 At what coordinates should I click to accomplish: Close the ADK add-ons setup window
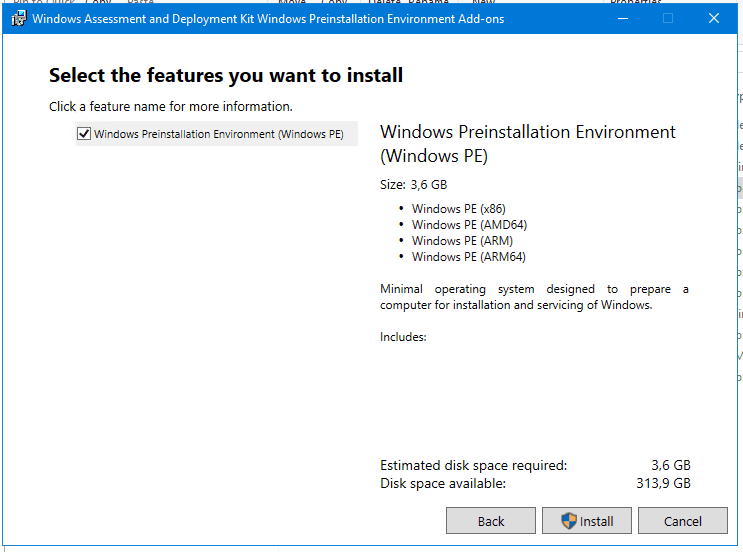click(x=714, y=19)
